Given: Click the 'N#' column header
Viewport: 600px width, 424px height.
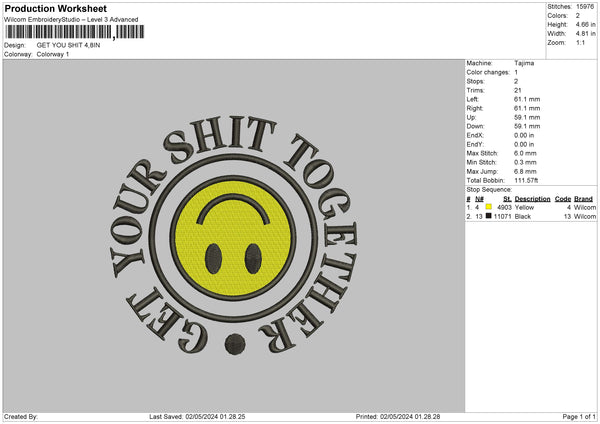Looking at the screenshot, I should (479, 199).
